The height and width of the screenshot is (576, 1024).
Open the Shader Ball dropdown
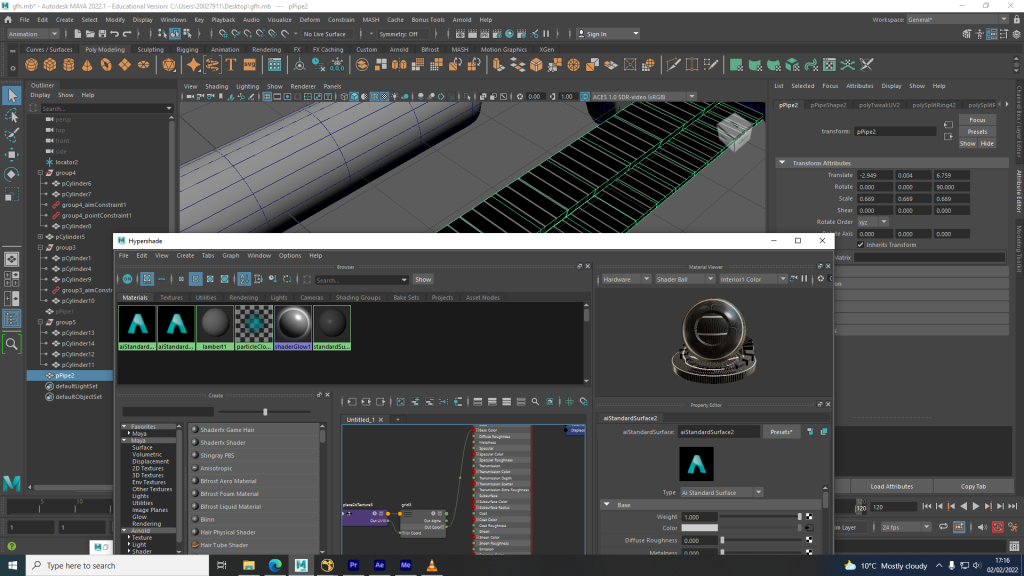684,280
